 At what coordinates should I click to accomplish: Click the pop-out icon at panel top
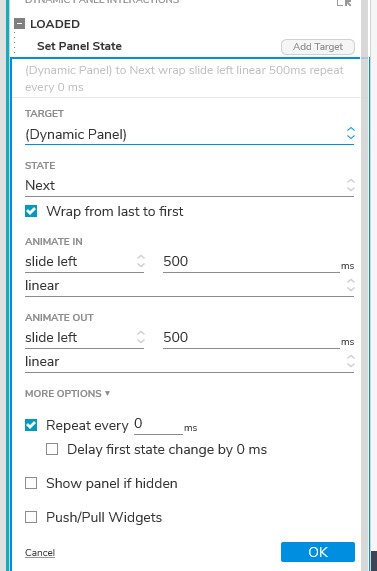click(344, 3)
